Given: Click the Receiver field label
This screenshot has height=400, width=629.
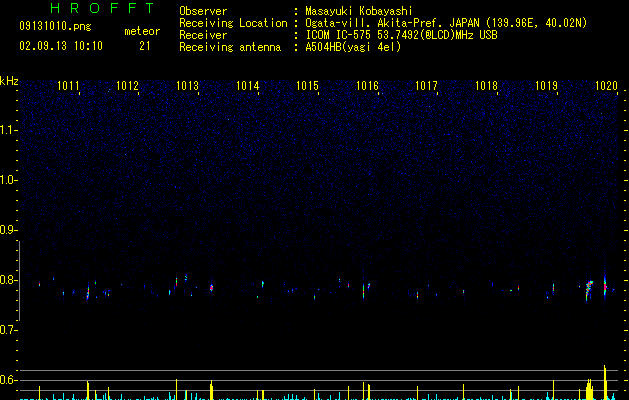Looking at the screenshot, I should (x=203, y=35).
